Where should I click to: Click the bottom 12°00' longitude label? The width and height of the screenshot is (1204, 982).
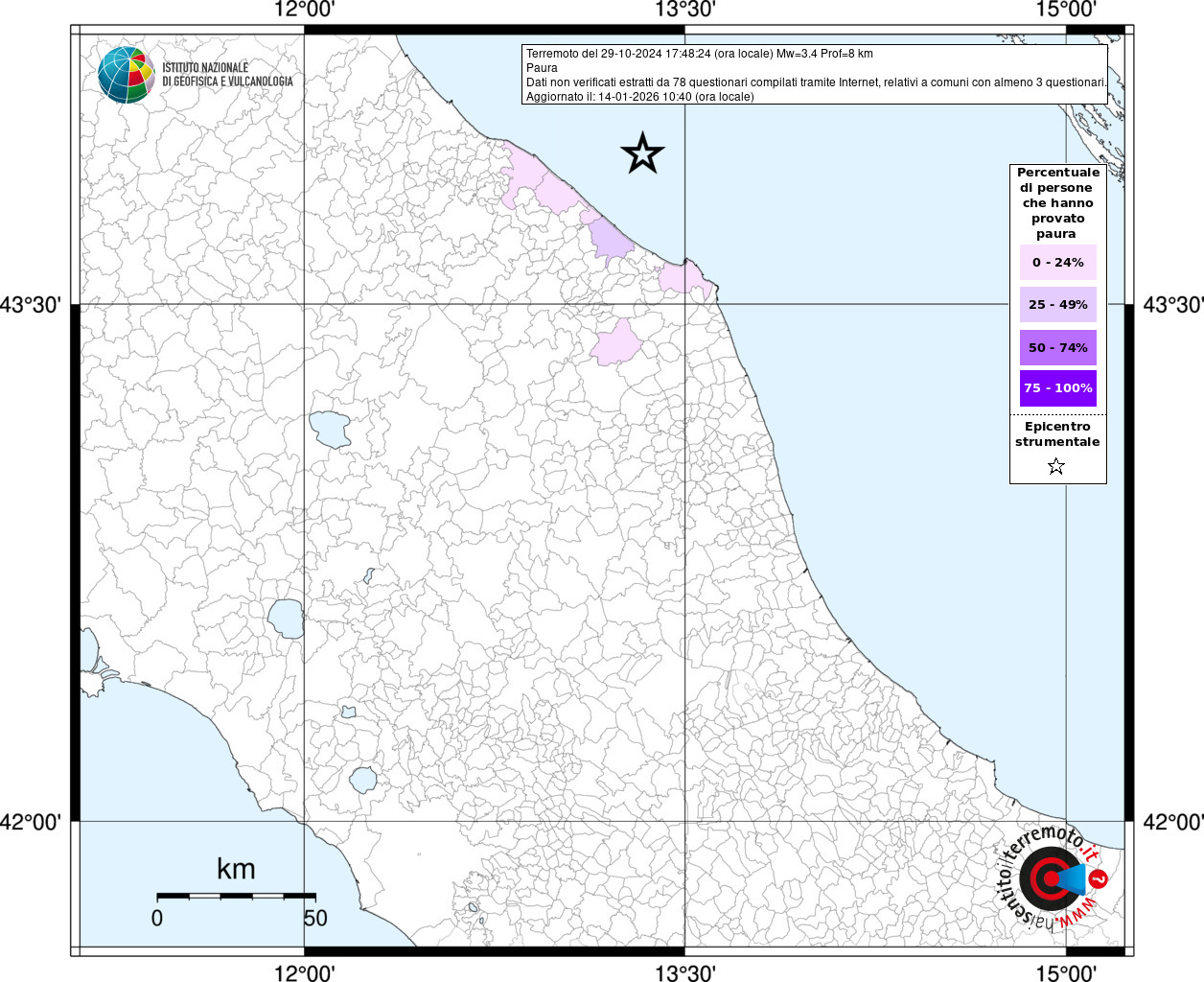coord(305,972)
